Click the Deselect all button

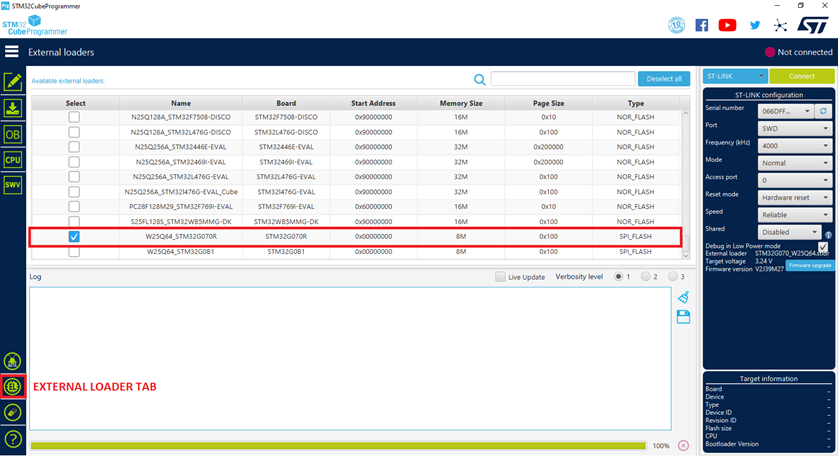coord(664,79)
